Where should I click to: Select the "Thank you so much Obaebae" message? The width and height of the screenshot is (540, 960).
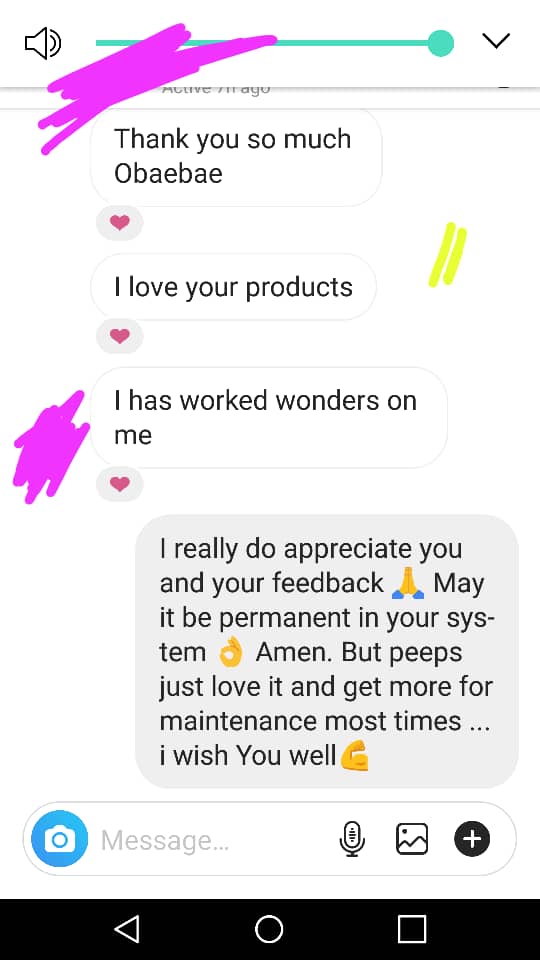click(x=236, y=157)
